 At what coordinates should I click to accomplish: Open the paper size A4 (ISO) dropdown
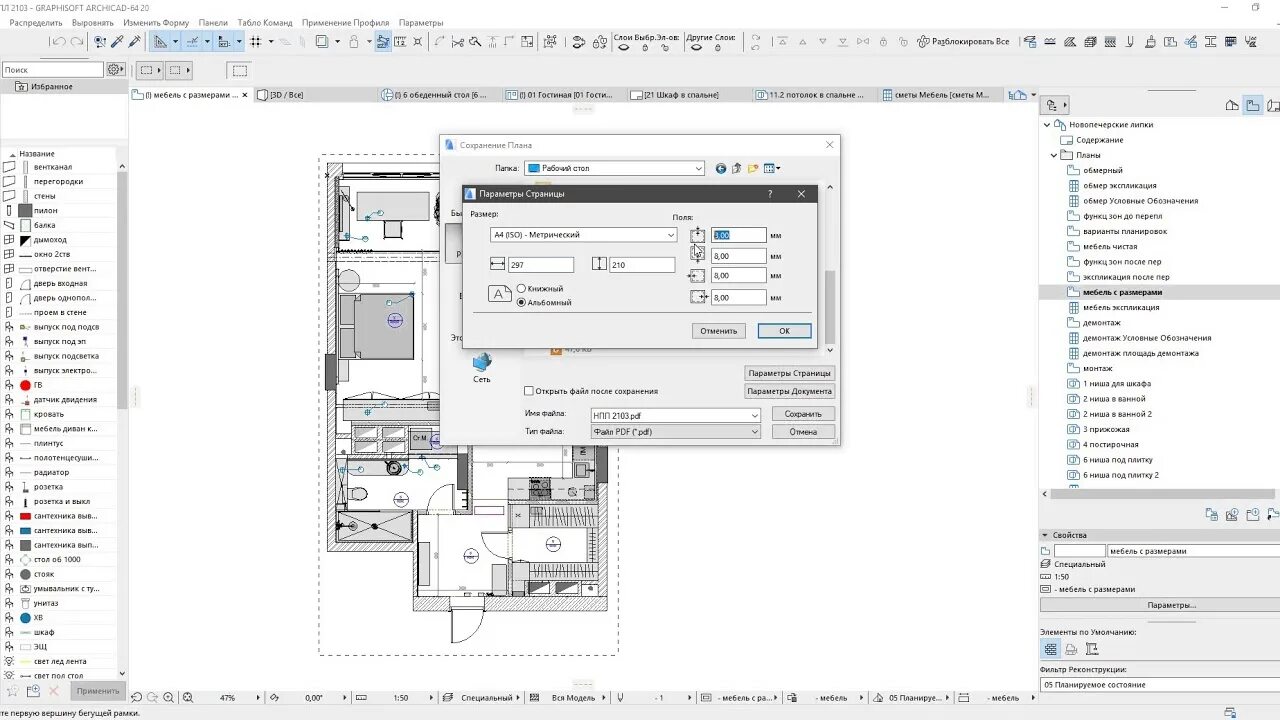[584, 235]
